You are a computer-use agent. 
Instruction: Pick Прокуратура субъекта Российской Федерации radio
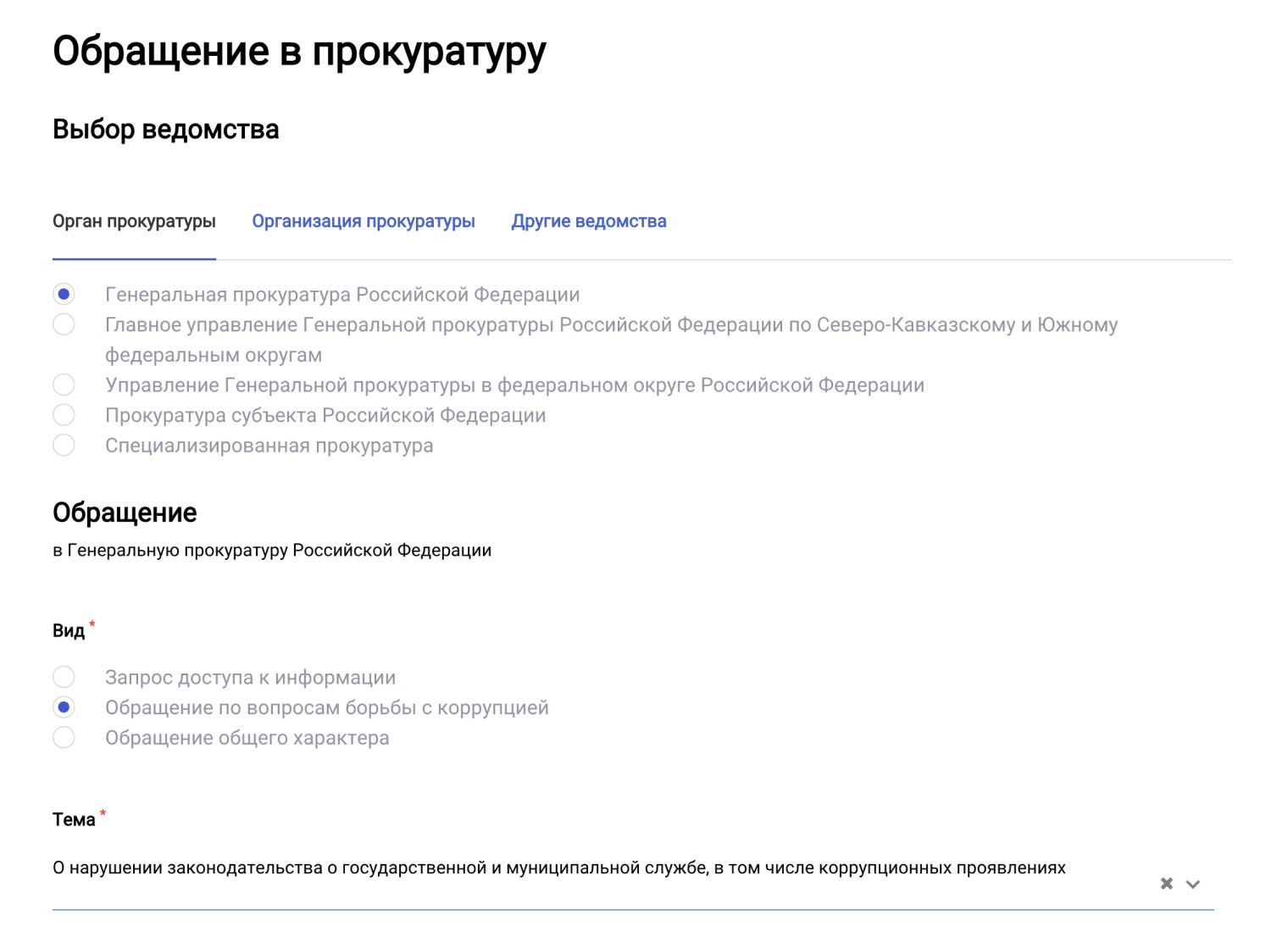[x=64, y=415]
